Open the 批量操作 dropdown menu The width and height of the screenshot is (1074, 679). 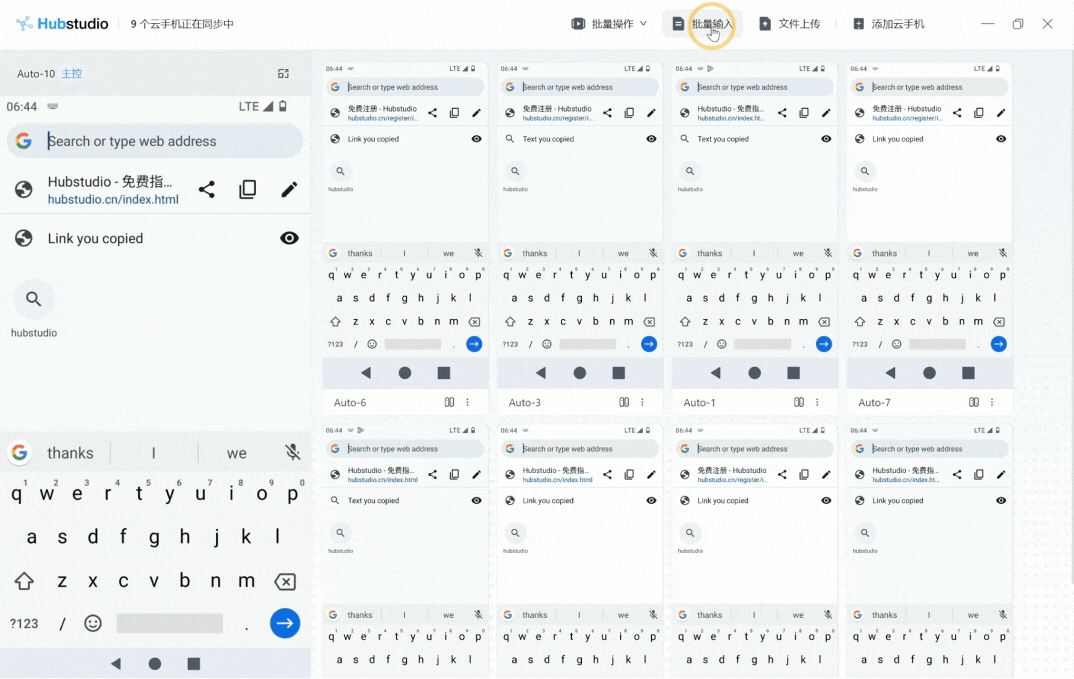tap(609, 24)
